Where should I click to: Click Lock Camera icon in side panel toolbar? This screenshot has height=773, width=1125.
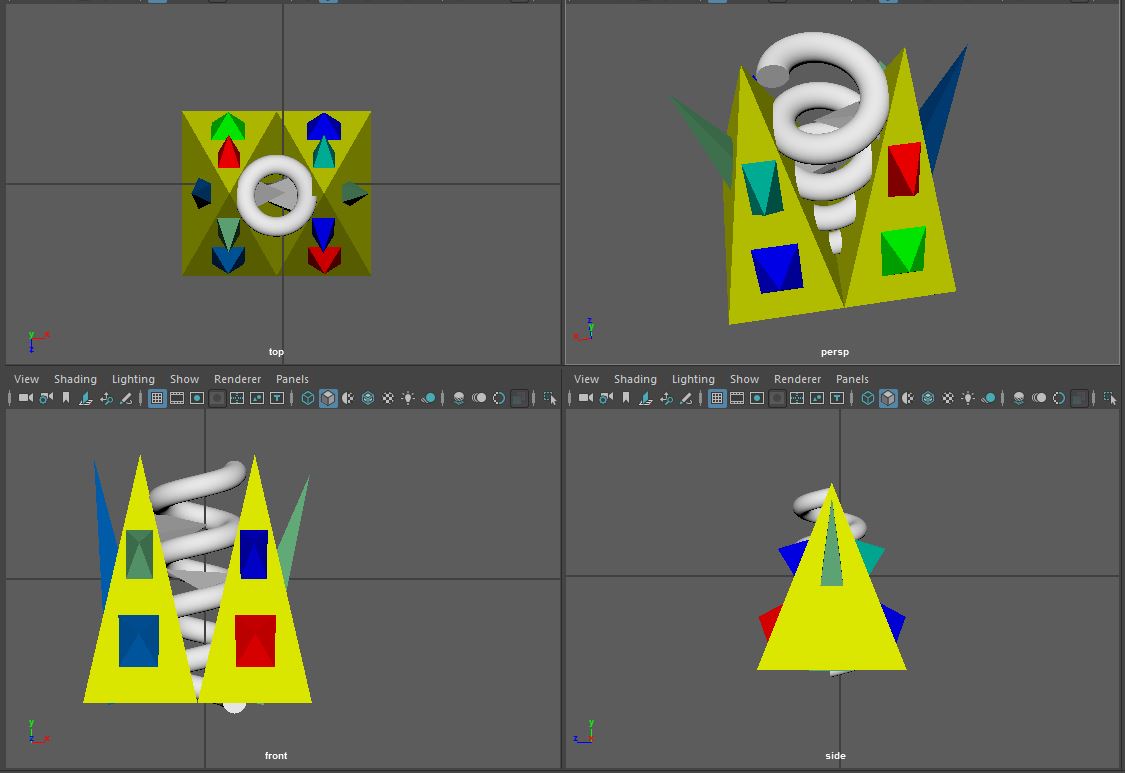[x=606, y=398]
